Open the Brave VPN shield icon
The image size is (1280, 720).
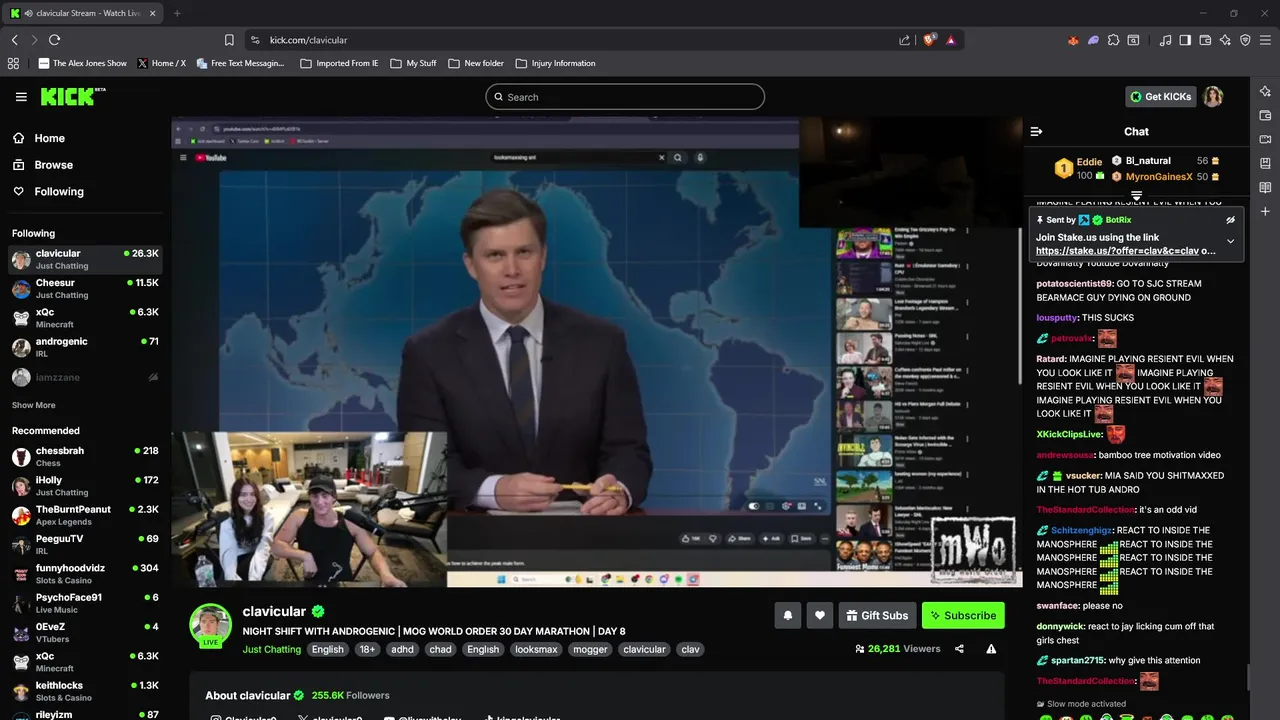(1245, 40)
